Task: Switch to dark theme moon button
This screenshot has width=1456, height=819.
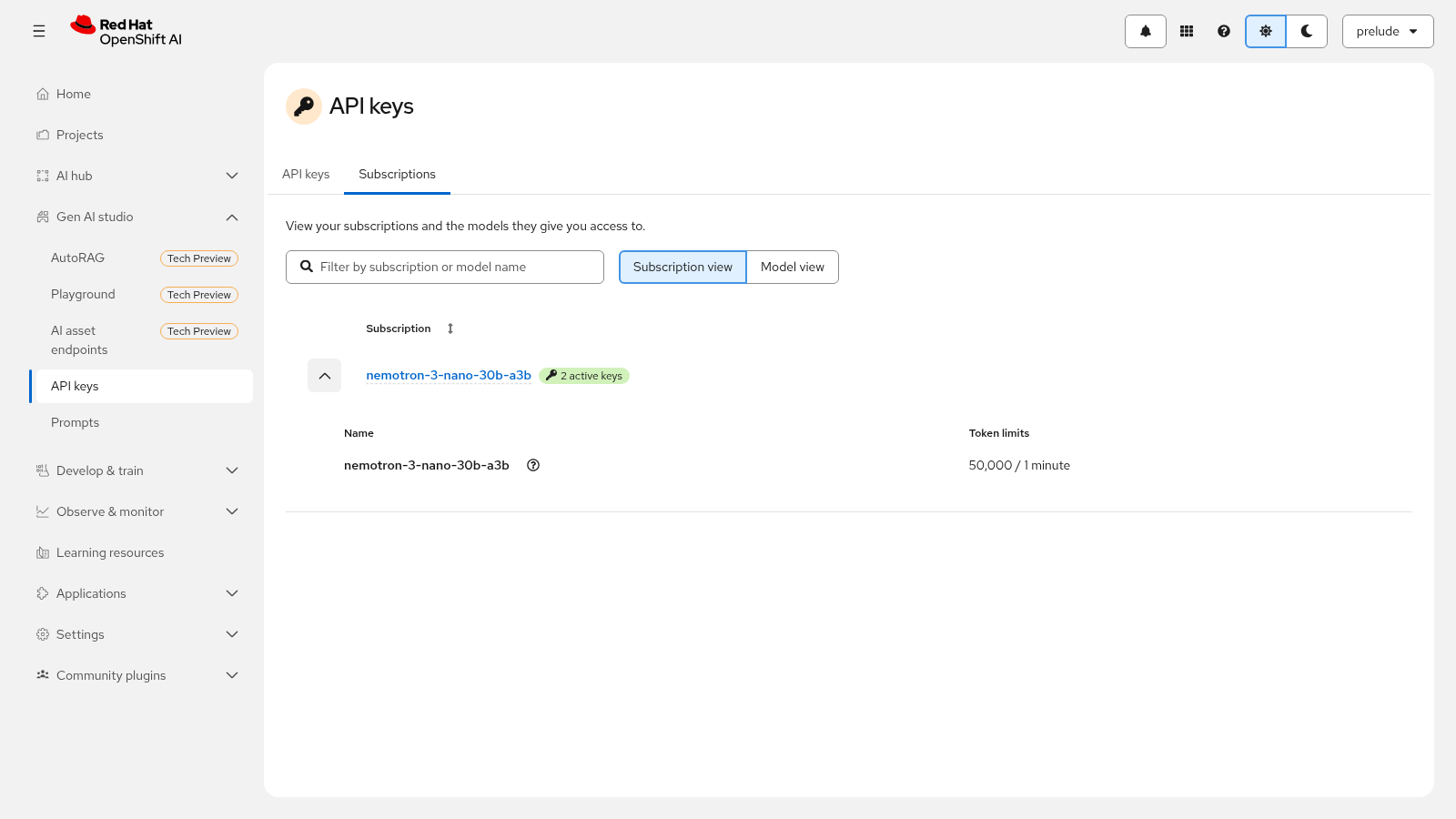Action: [x=1307, y=31]
